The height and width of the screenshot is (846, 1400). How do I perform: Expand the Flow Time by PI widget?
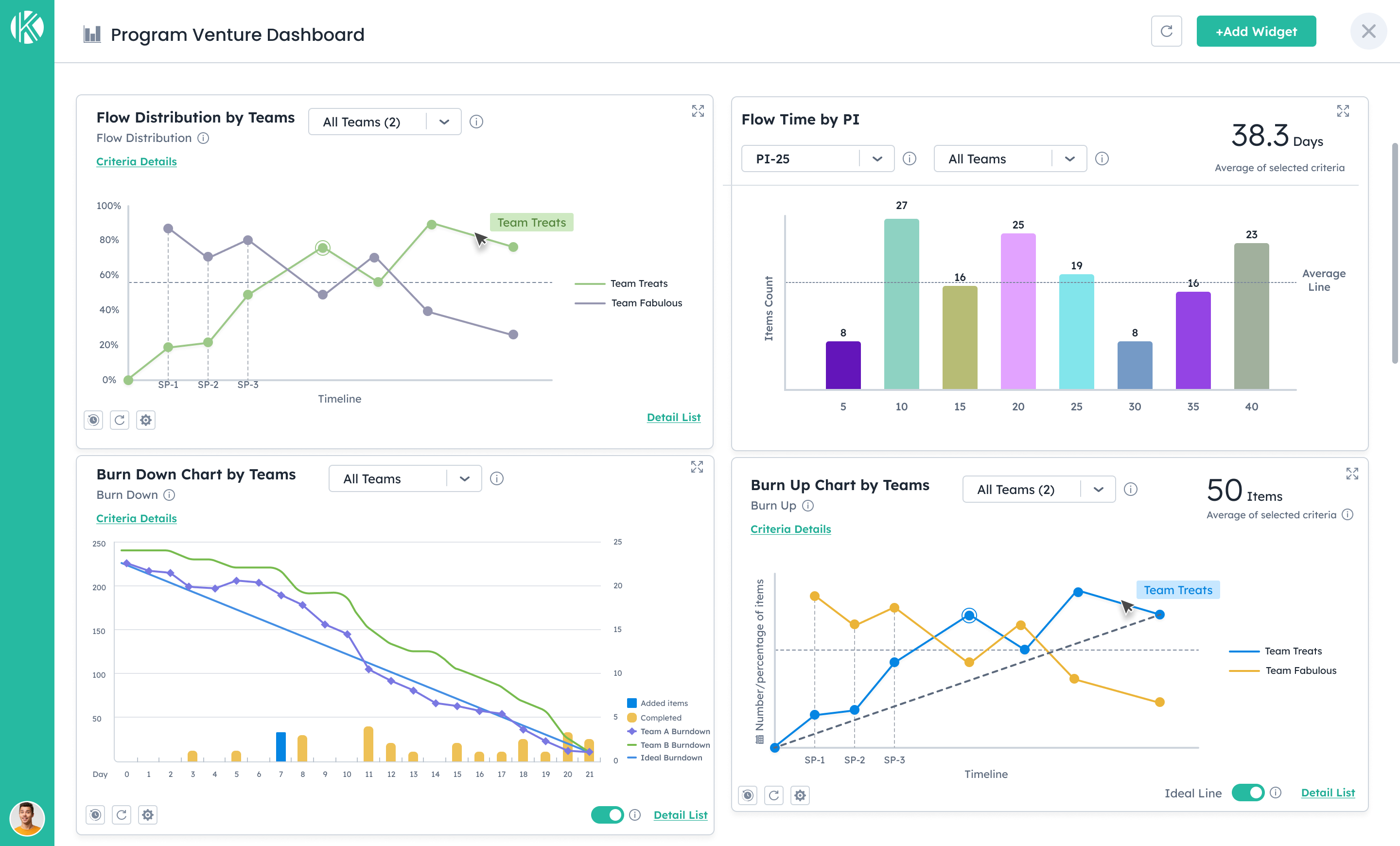pos(1343,111)
